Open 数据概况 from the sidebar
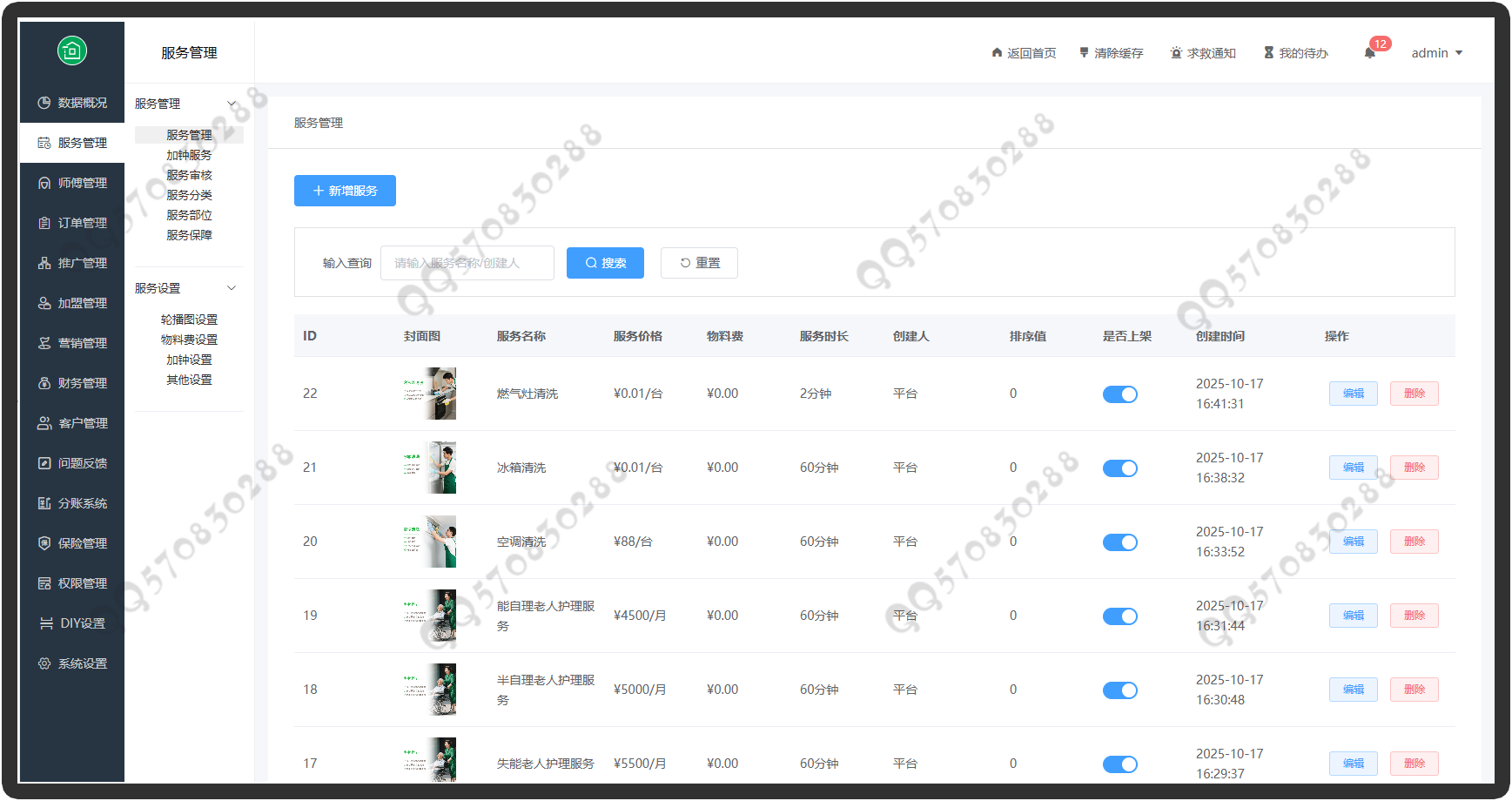Image resolution: width=1512 pixels, height=801 pixels. click(72, 103)
